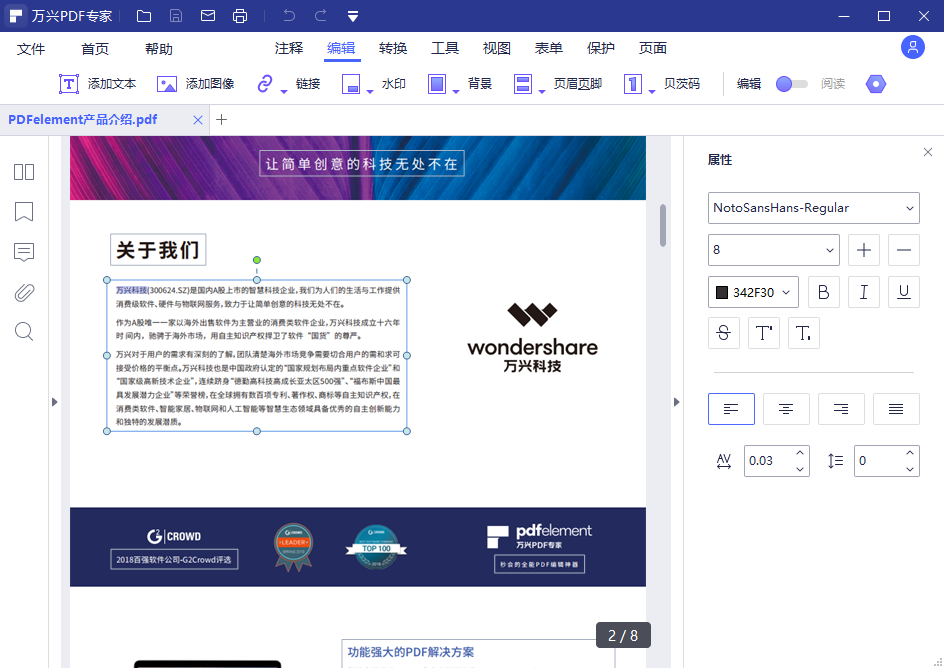944x668 pixels.
Task: Toggle italic formatting for selected text
Action: 863,291
